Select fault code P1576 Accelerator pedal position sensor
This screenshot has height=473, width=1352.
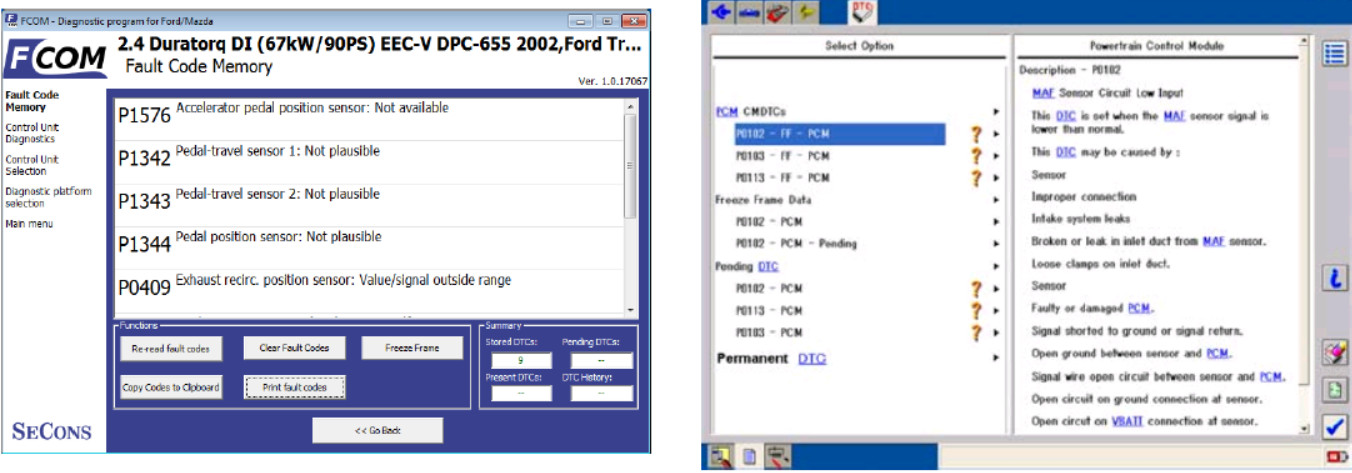click(368, 114)
